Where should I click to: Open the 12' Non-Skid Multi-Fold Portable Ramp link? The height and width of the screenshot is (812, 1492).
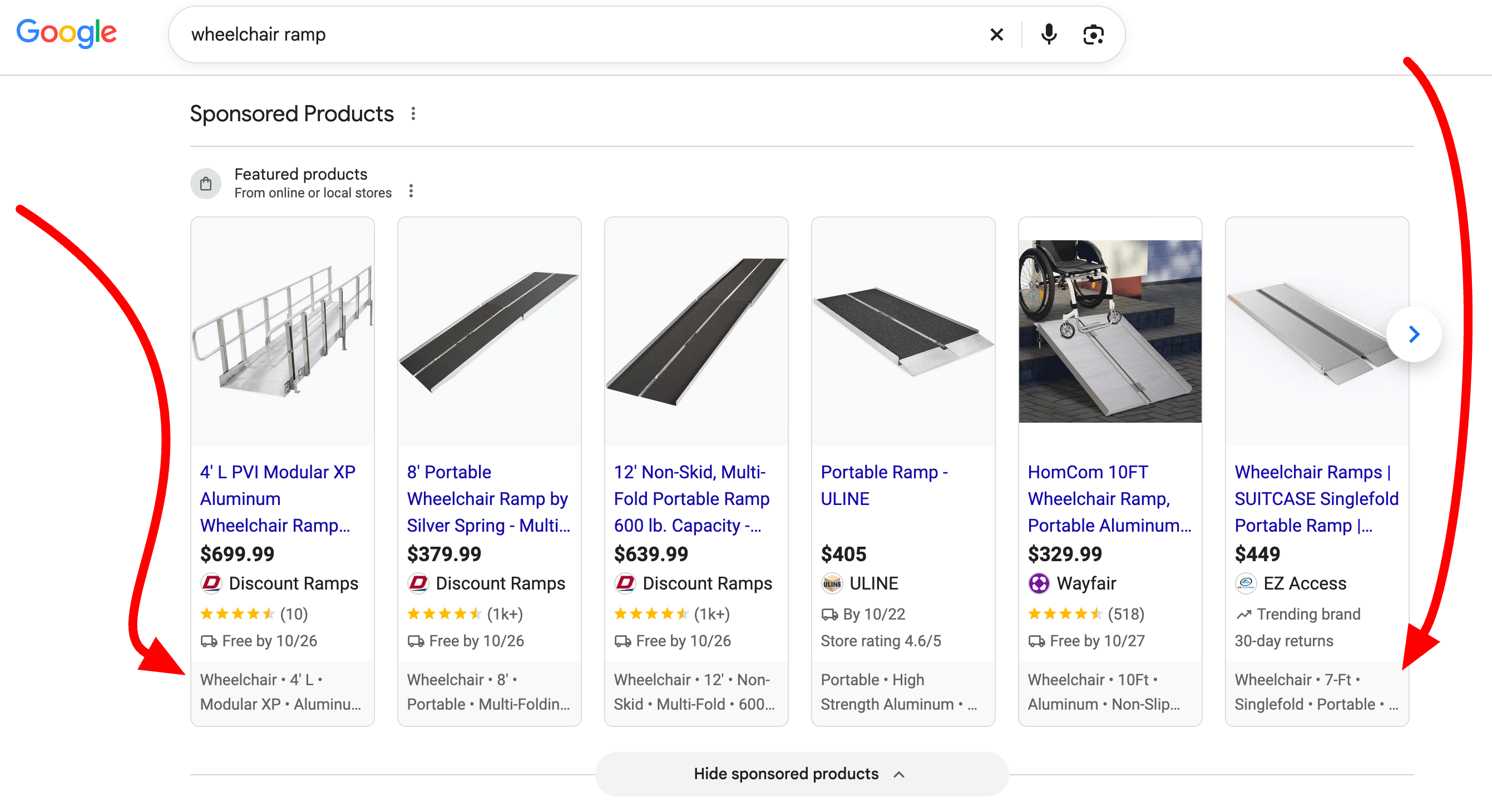[691, 499]
